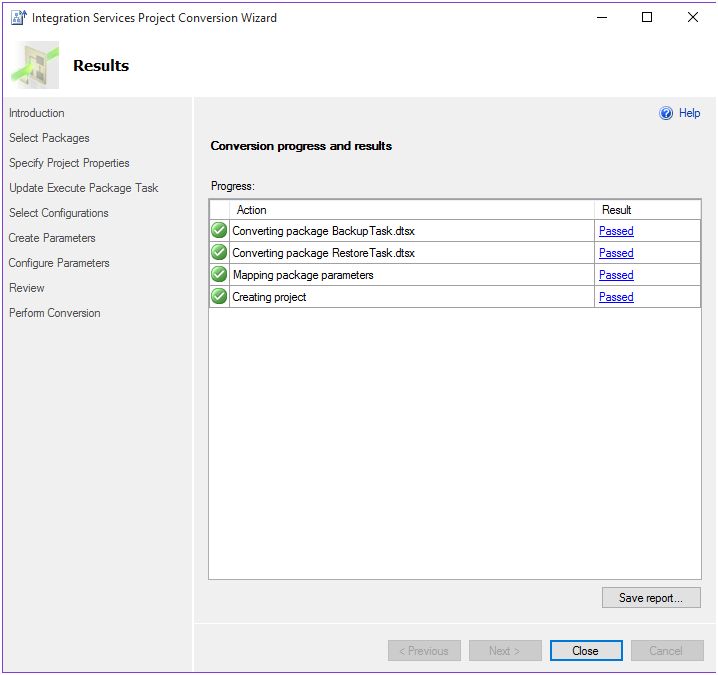Select the Creating project row text
Viewport: 718px width, 675px height.
[x=269, y=297]
